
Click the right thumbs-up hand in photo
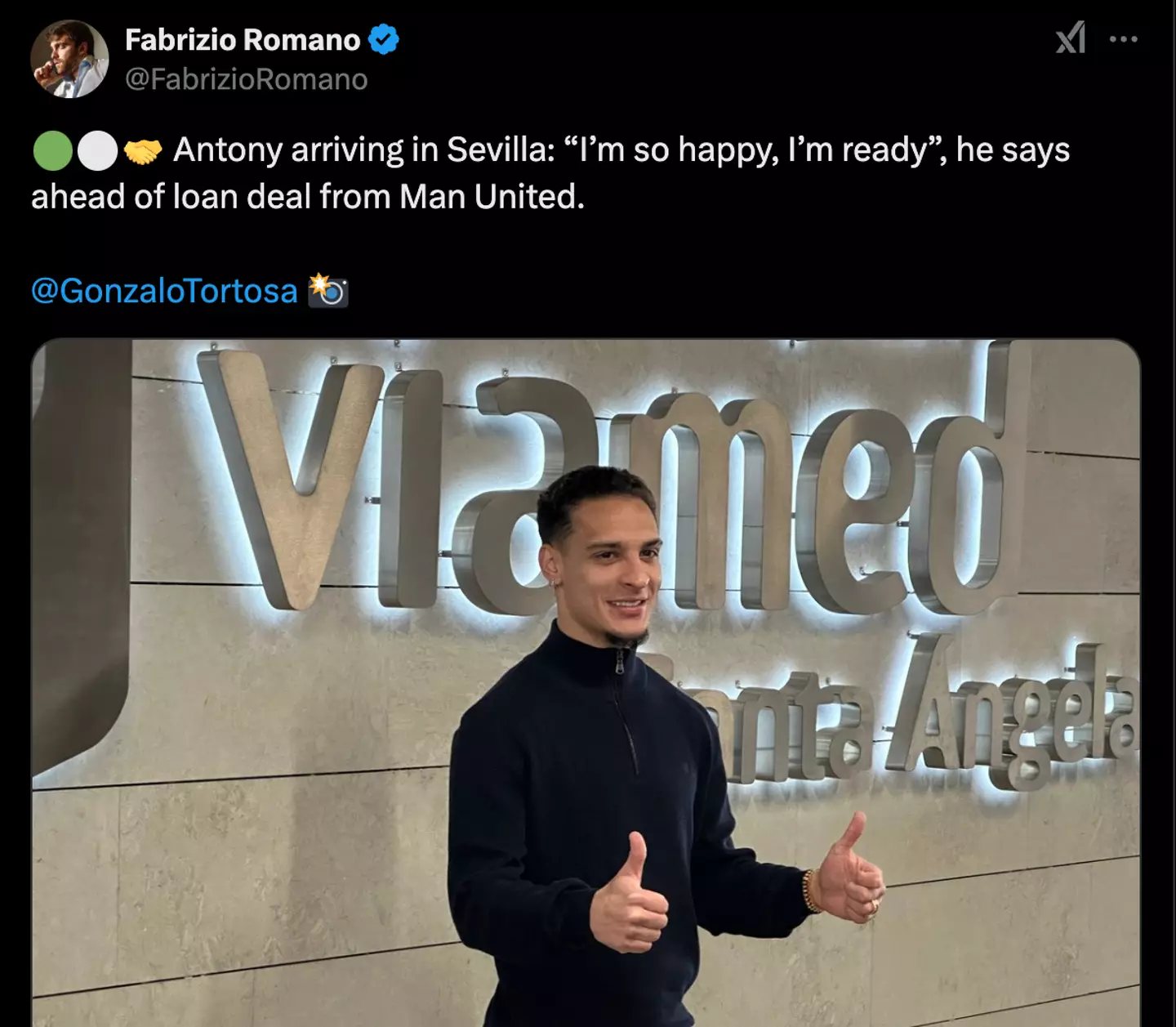(849, 868)
